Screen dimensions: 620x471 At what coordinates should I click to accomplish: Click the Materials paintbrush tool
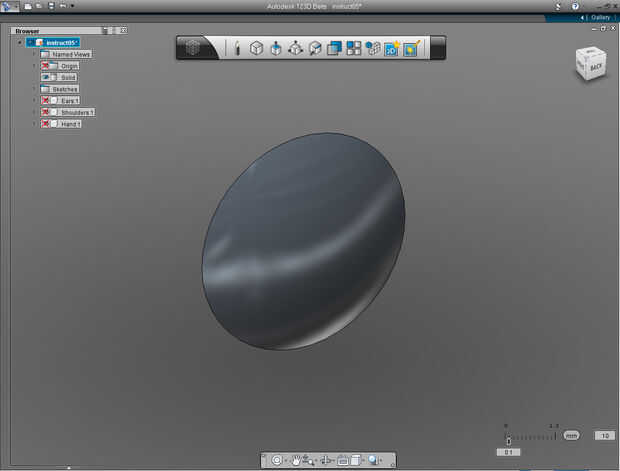click(412, 48)
